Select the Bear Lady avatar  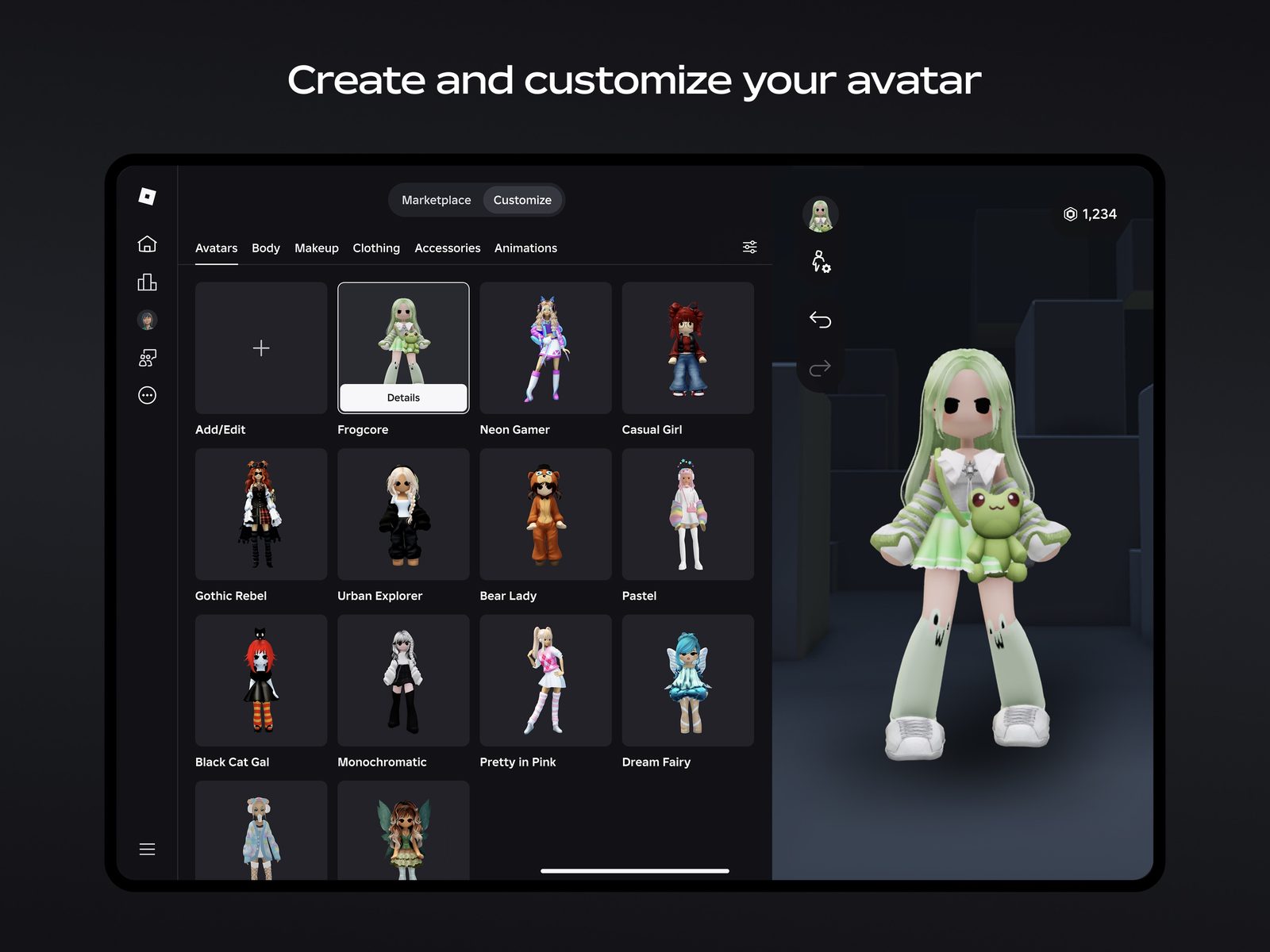[x=545, y=514]
